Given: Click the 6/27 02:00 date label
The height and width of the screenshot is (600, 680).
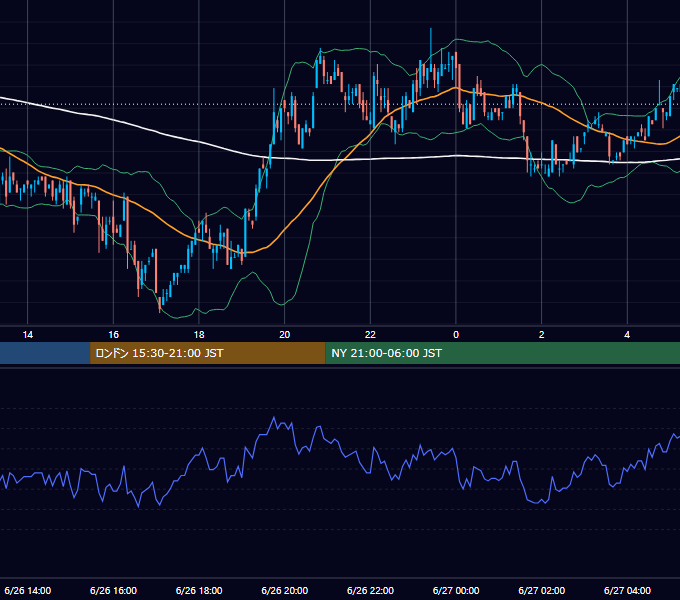Looking at the screenshot, I should click(x=542, y=590).
